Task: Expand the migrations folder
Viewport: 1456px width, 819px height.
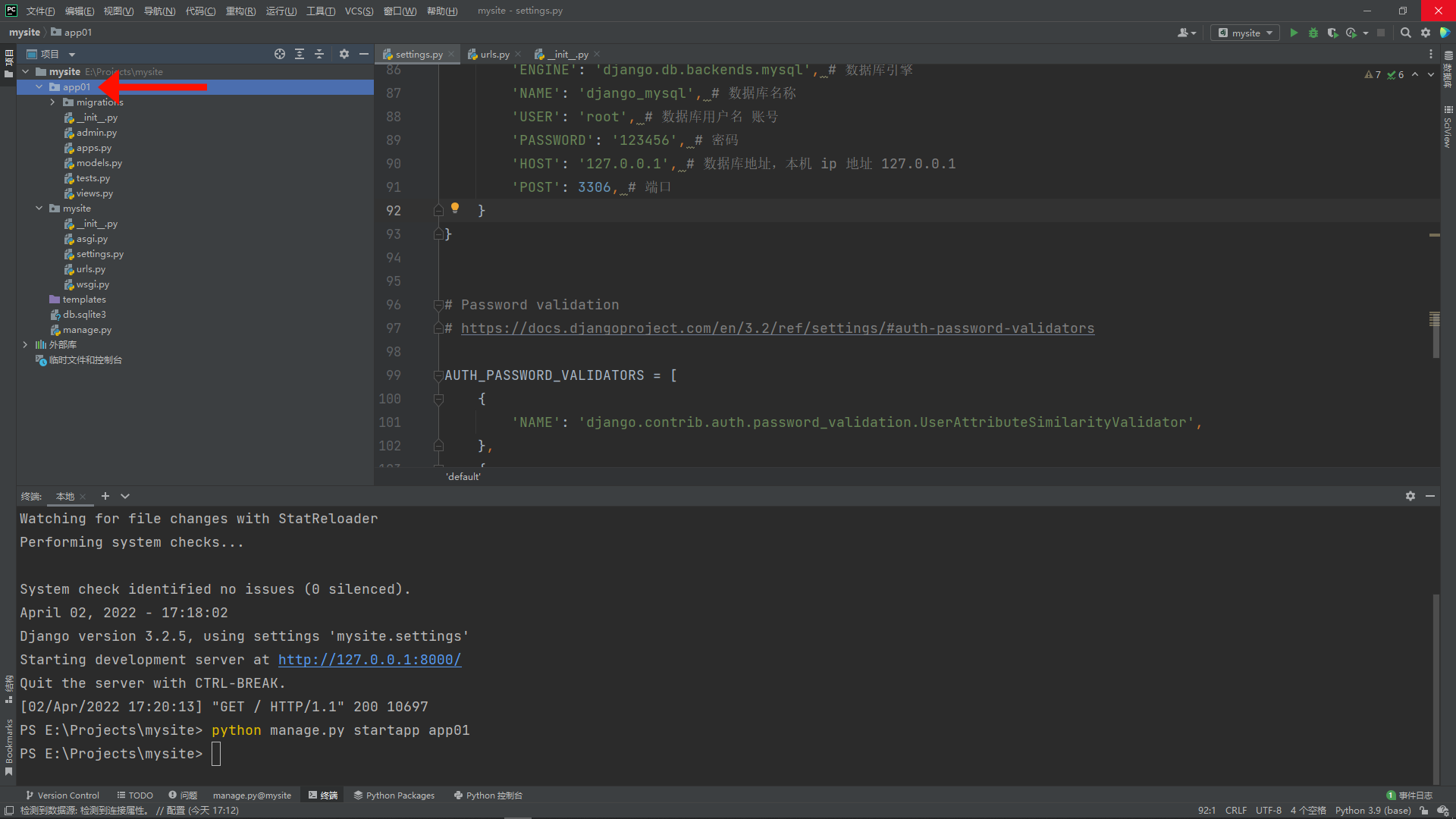Action: pos(53,102)
